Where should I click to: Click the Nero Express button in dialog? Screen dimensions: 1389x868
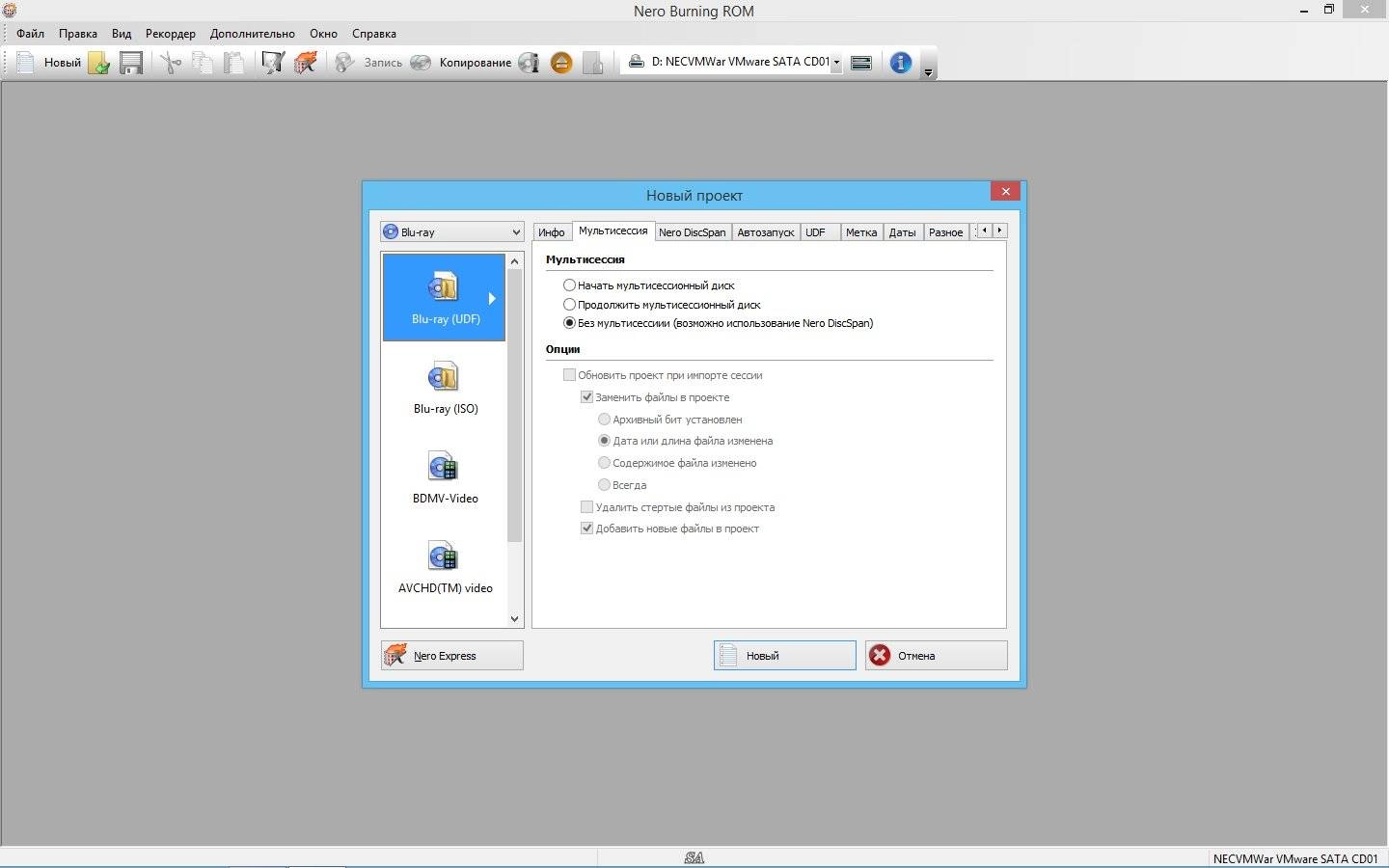coord(452,656)
